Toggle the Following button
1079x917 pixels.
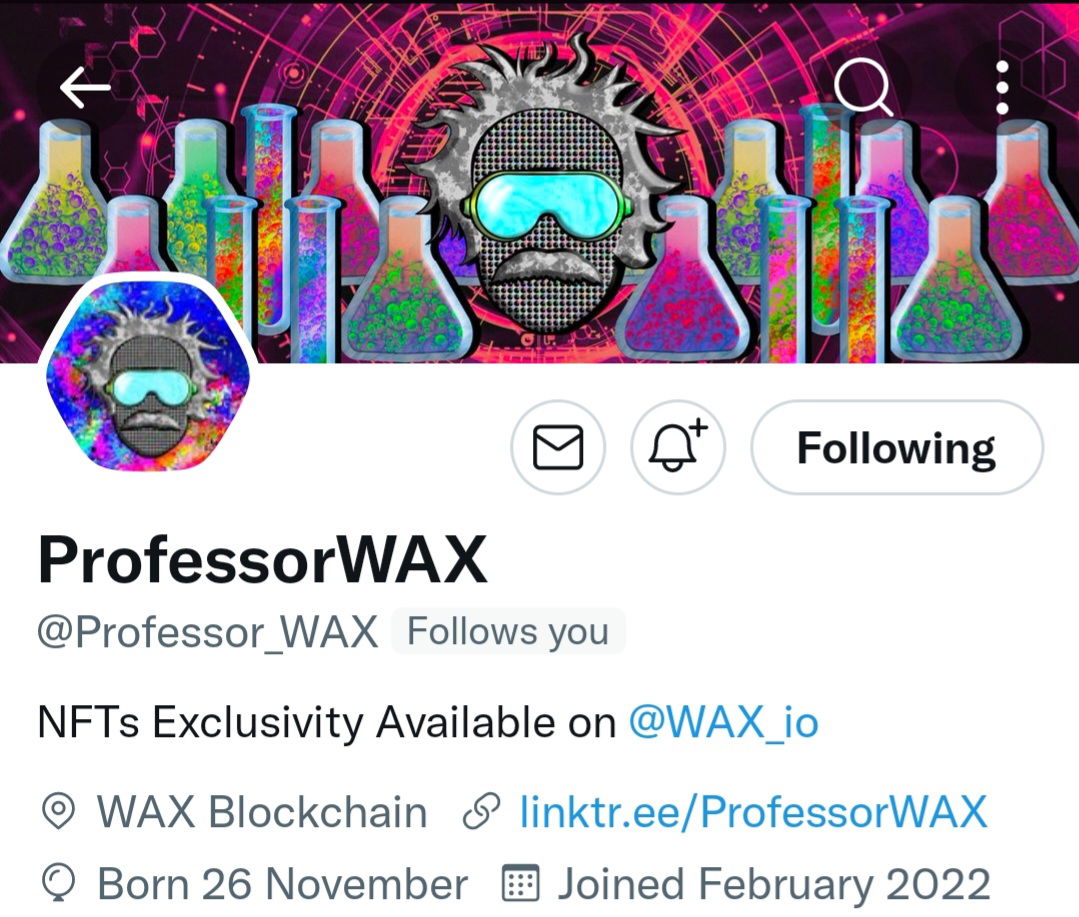pos(897,447)
